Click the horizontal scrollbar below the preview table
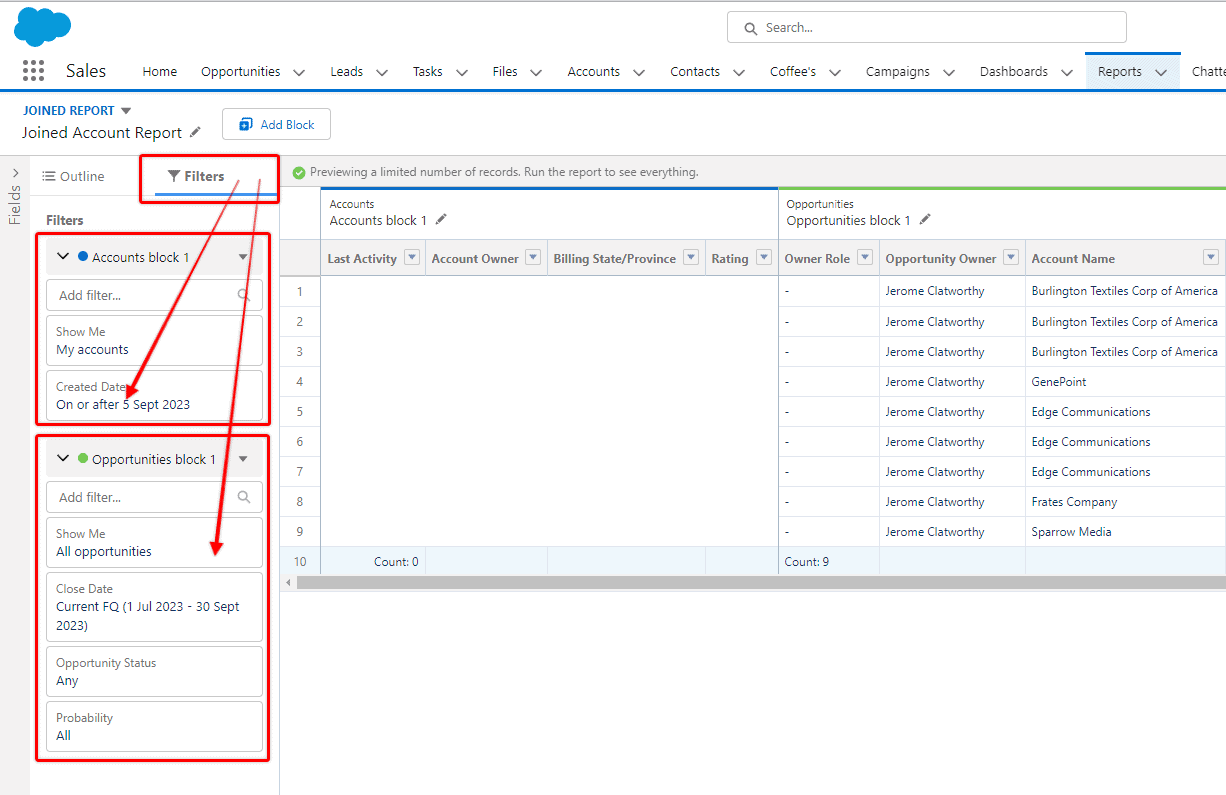The width and height of the screenshot is (1226, 795). coord(700,582)
